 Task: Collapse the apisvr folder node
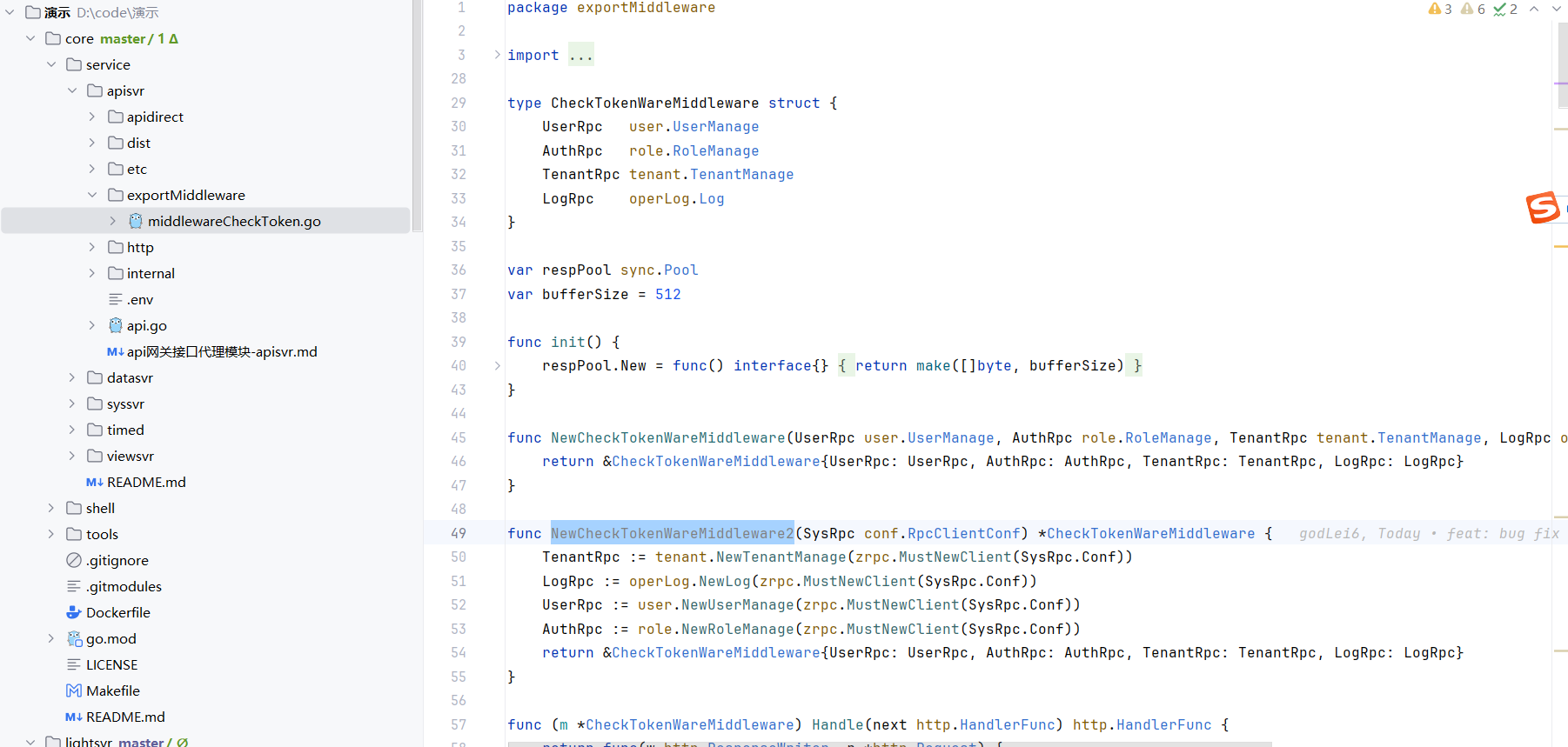click(72, 90)
